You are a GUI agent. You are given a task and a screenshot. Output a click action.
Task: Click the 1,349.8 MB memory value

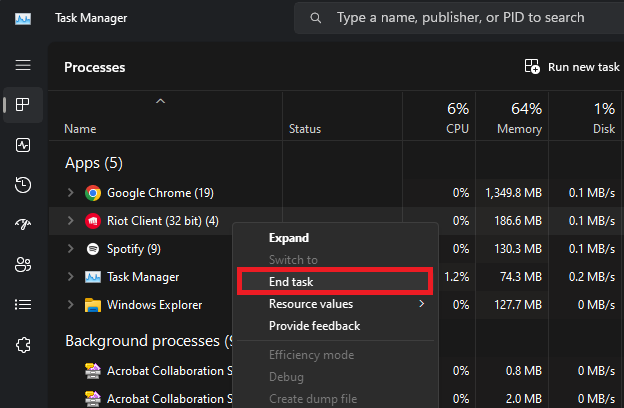pyautogui.click(x=513, y=193)
